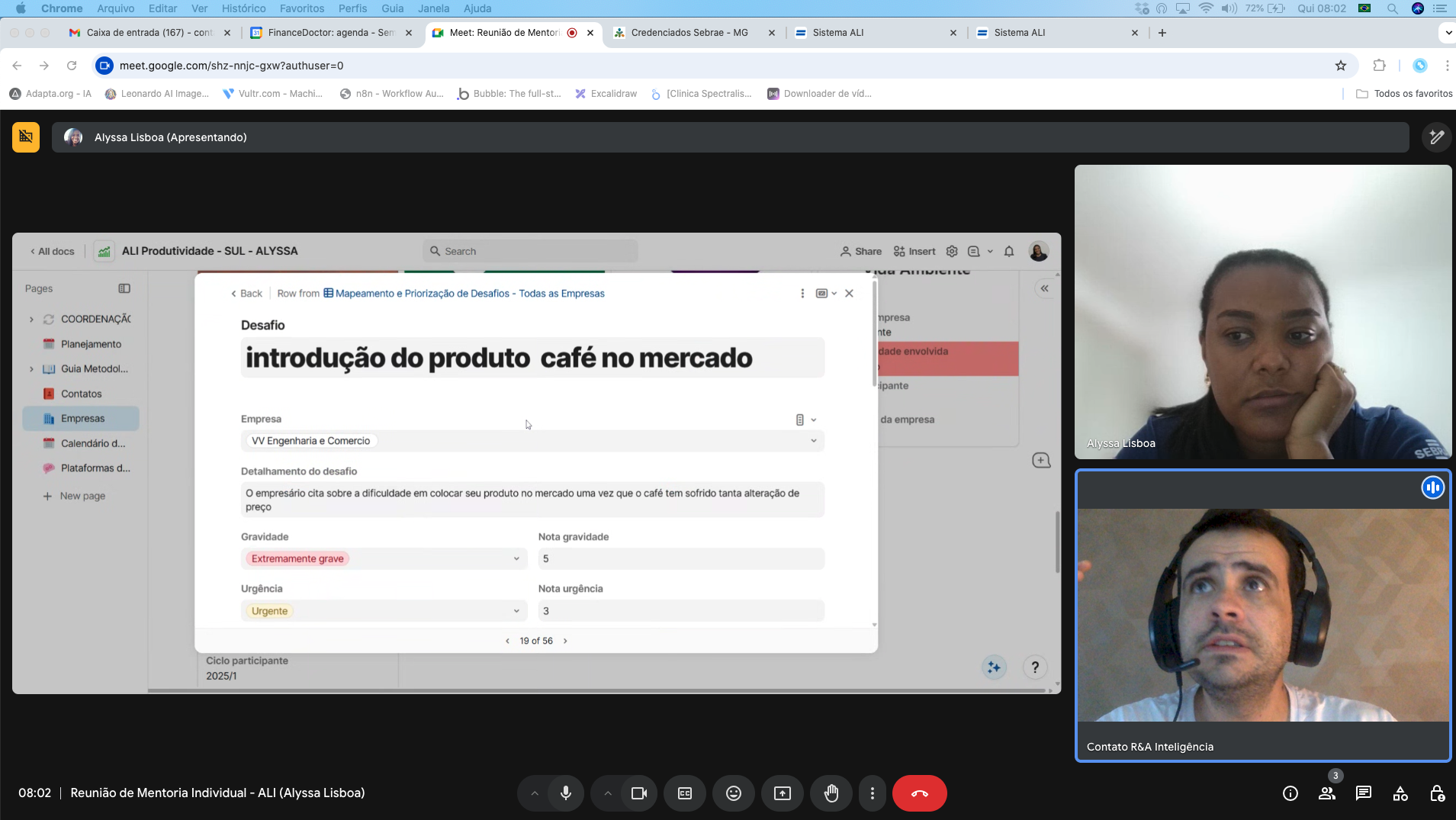Turn on closed captions

685,793
